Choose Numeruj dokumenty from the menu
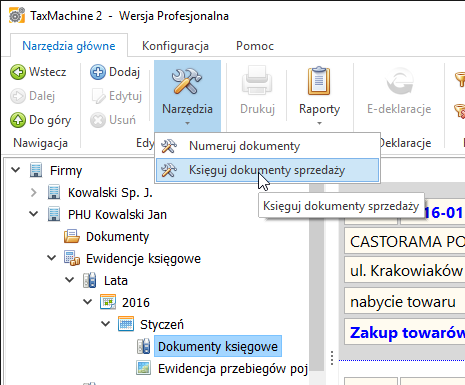The image size is (465, 385). pos(267,146)
